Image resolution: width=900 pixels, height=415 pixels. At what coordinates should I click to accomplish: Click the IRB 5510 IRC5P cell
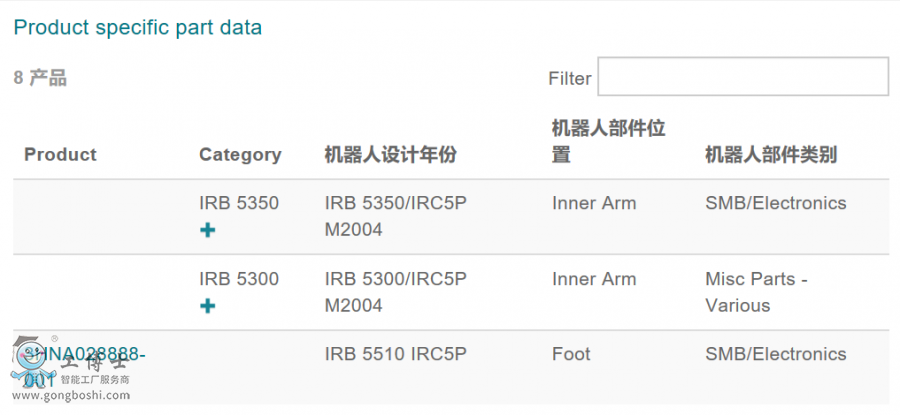(x=395, y=354)
